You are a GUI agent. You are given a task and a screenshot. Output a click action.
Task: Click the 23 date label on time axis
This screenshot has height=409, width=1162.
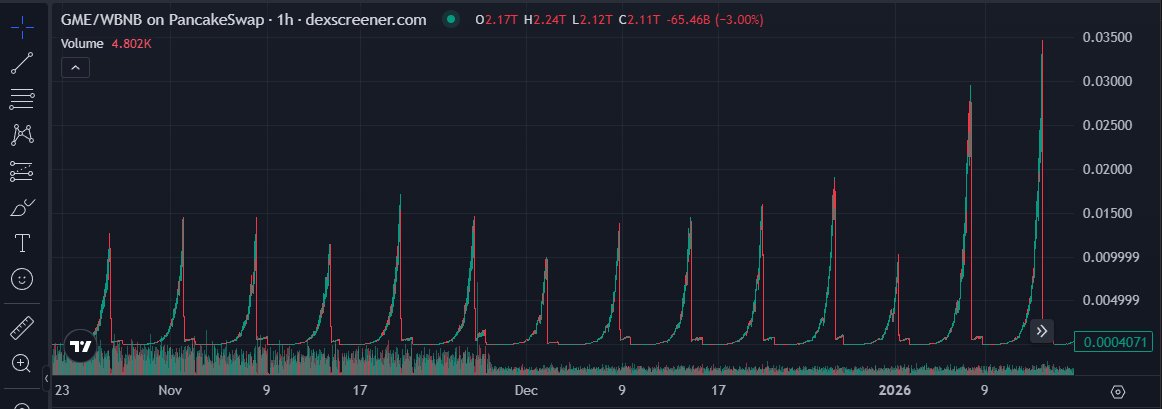[x=62, y=390]
